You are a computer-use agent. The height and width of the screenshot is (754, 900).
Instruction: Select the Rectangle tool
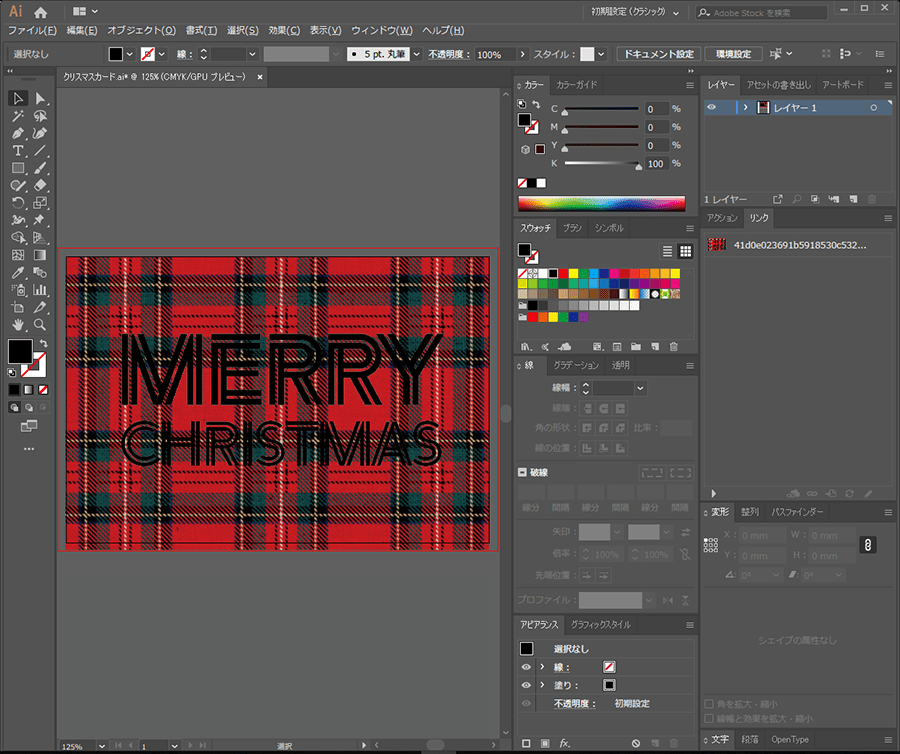coord(18,168)
